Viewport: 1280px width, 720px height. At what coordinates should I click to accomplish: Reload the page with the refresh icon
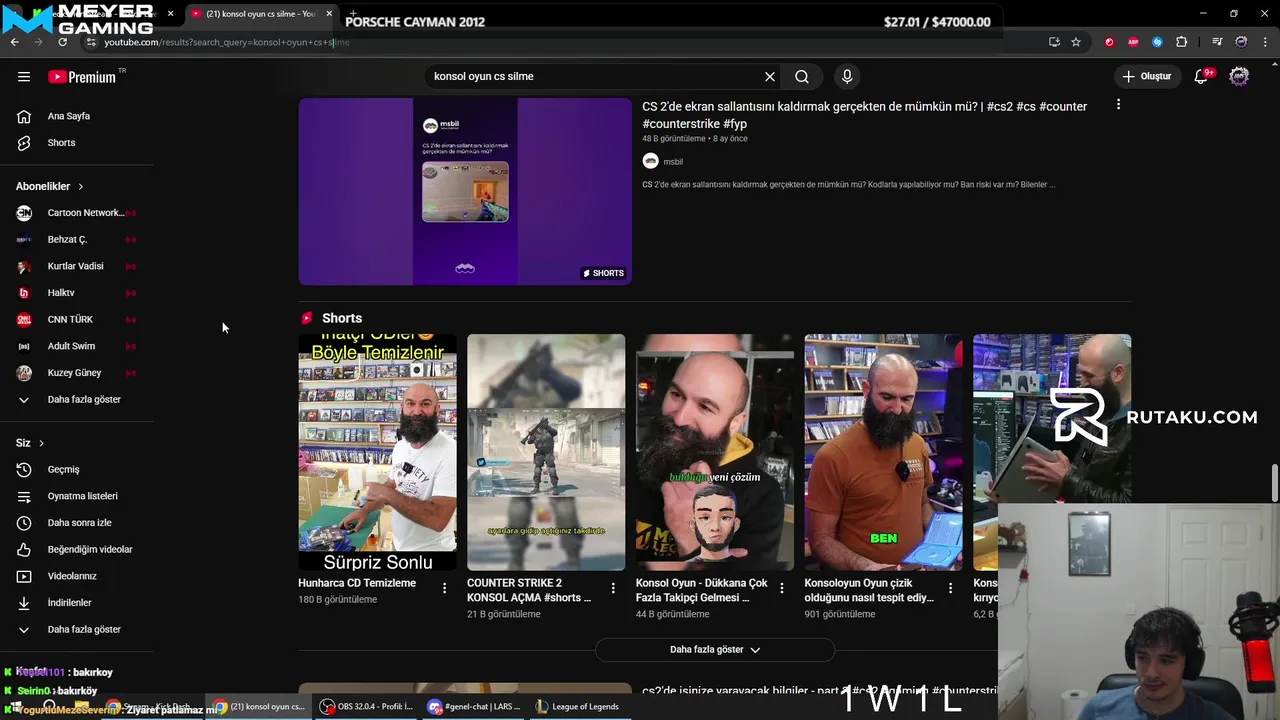coord(62,42)
